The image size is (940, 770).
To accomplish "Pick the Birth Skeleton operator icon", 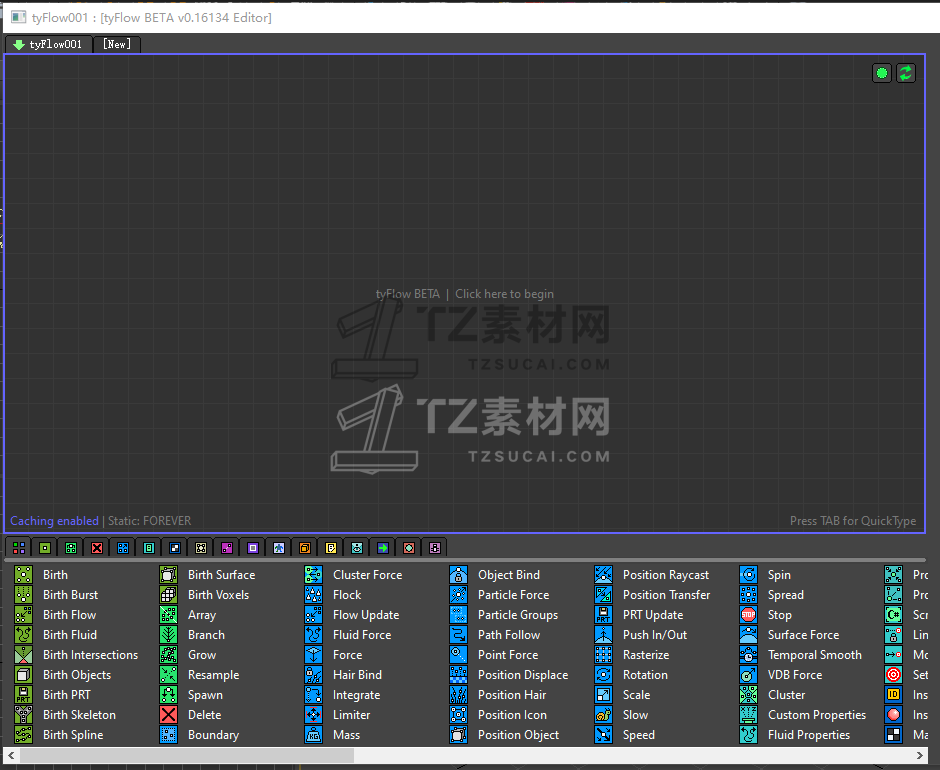I will click(23, 715).
